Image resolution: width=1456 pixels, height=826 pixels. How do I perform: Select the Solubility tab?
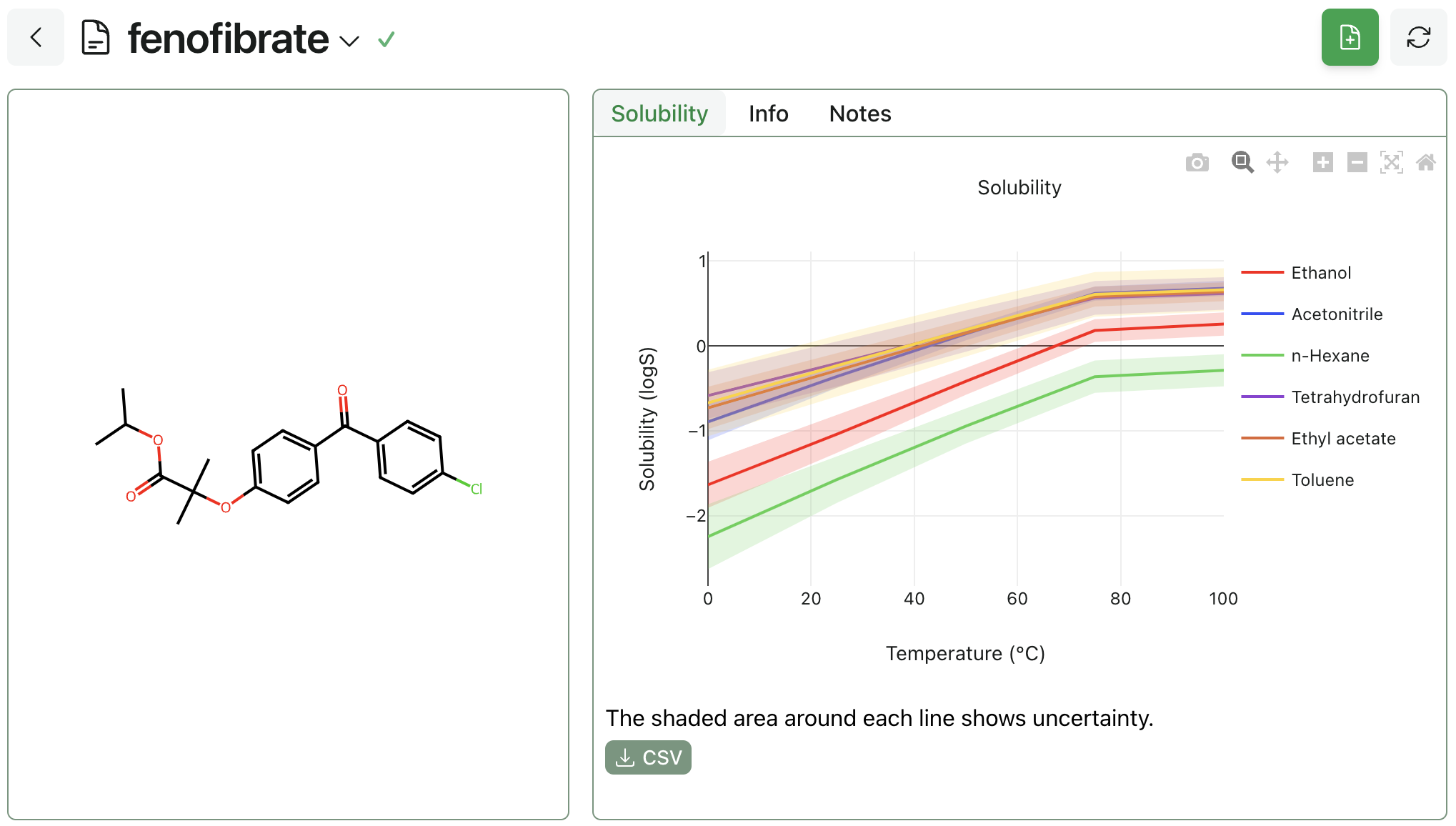pyautogui.click(x=660, y=113)
